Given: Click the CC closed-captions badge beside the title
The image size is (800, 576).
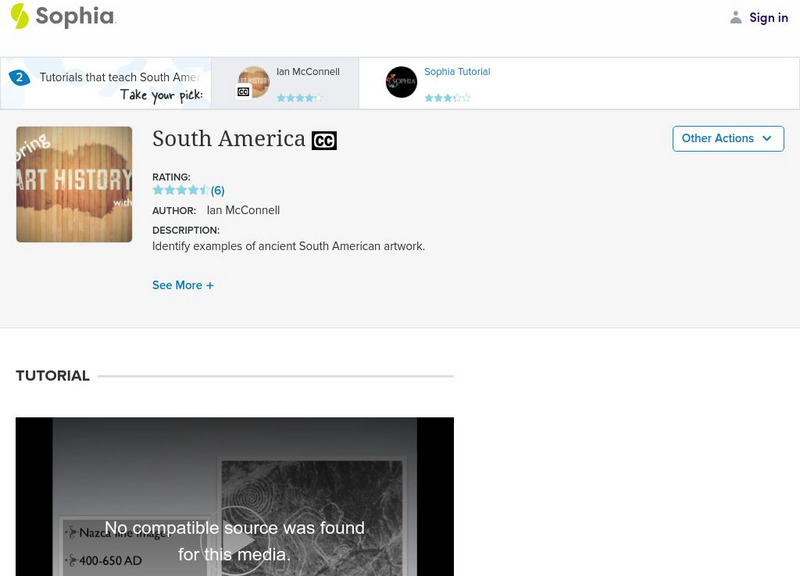Looking at the screenshot, I should pyautogui.click(x=329, y=139).
